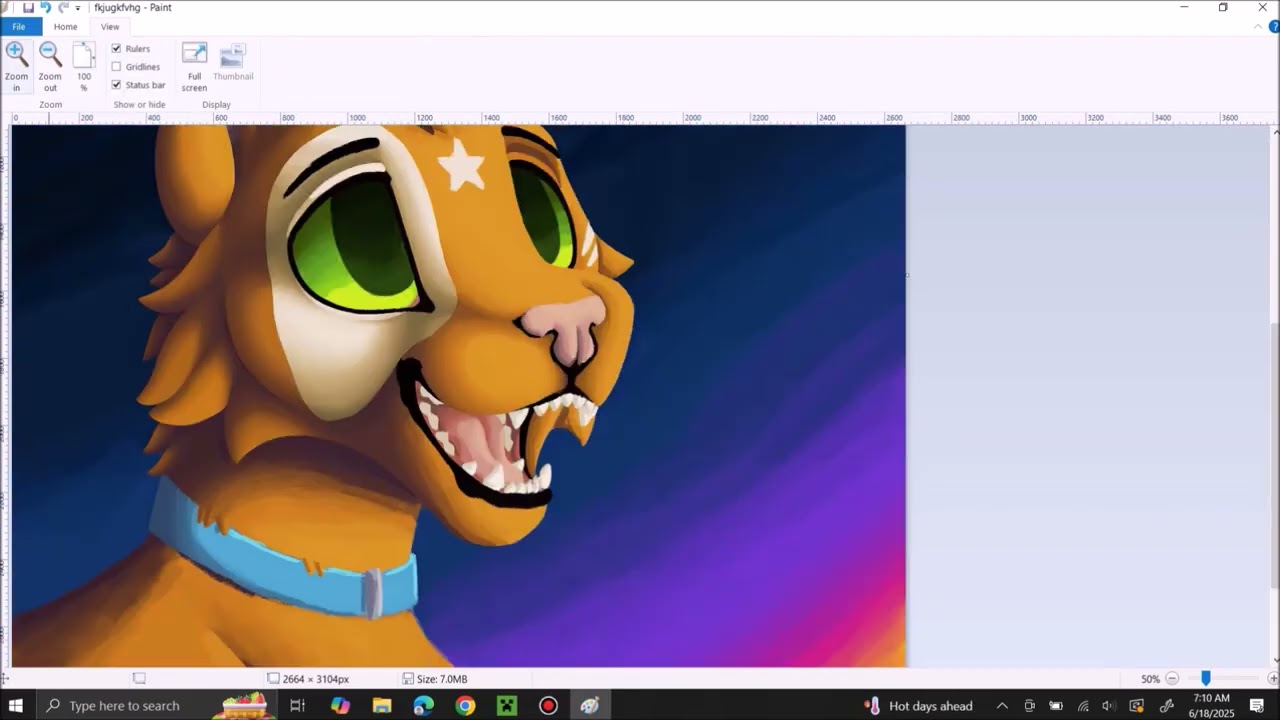Open the volume speaker tray icon
This screenshot has height=720, width=1280.
pyautogui.click(x=1109, y=706)
